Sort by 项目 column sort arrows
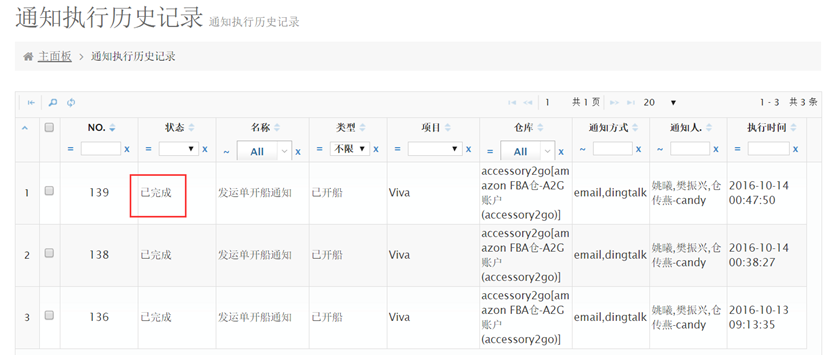 [448, 127]
